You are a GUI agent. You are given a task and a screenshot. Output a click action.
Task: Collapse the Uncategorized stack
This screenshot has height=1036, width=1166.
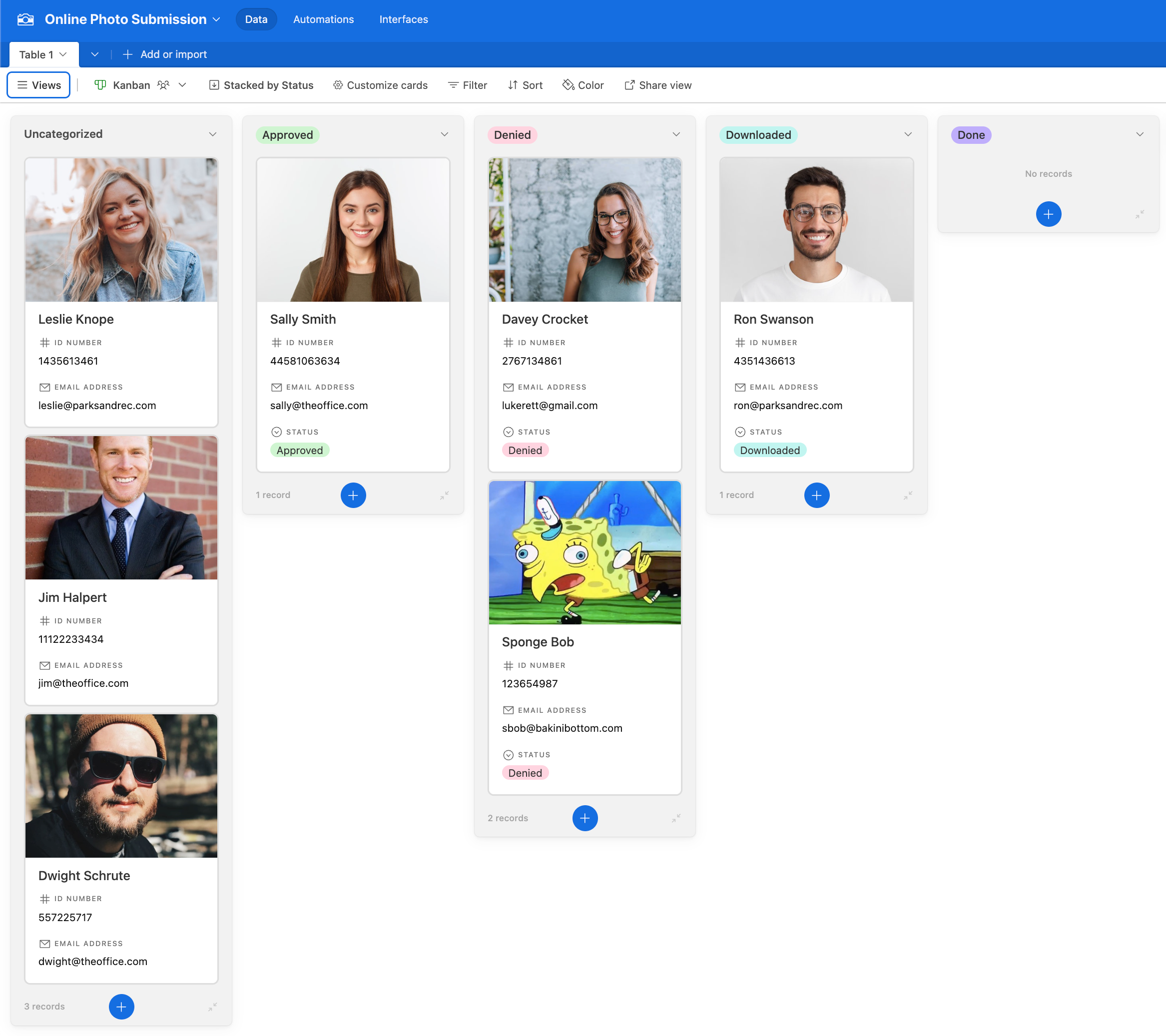(x=213, y=1007)
